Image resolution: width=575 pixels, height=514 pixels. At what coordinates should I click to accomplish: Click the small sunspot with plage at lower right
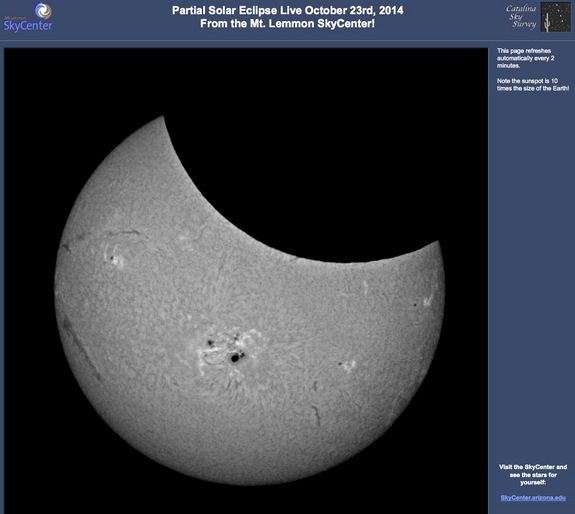pyautogui.click(x=346, y=365)
